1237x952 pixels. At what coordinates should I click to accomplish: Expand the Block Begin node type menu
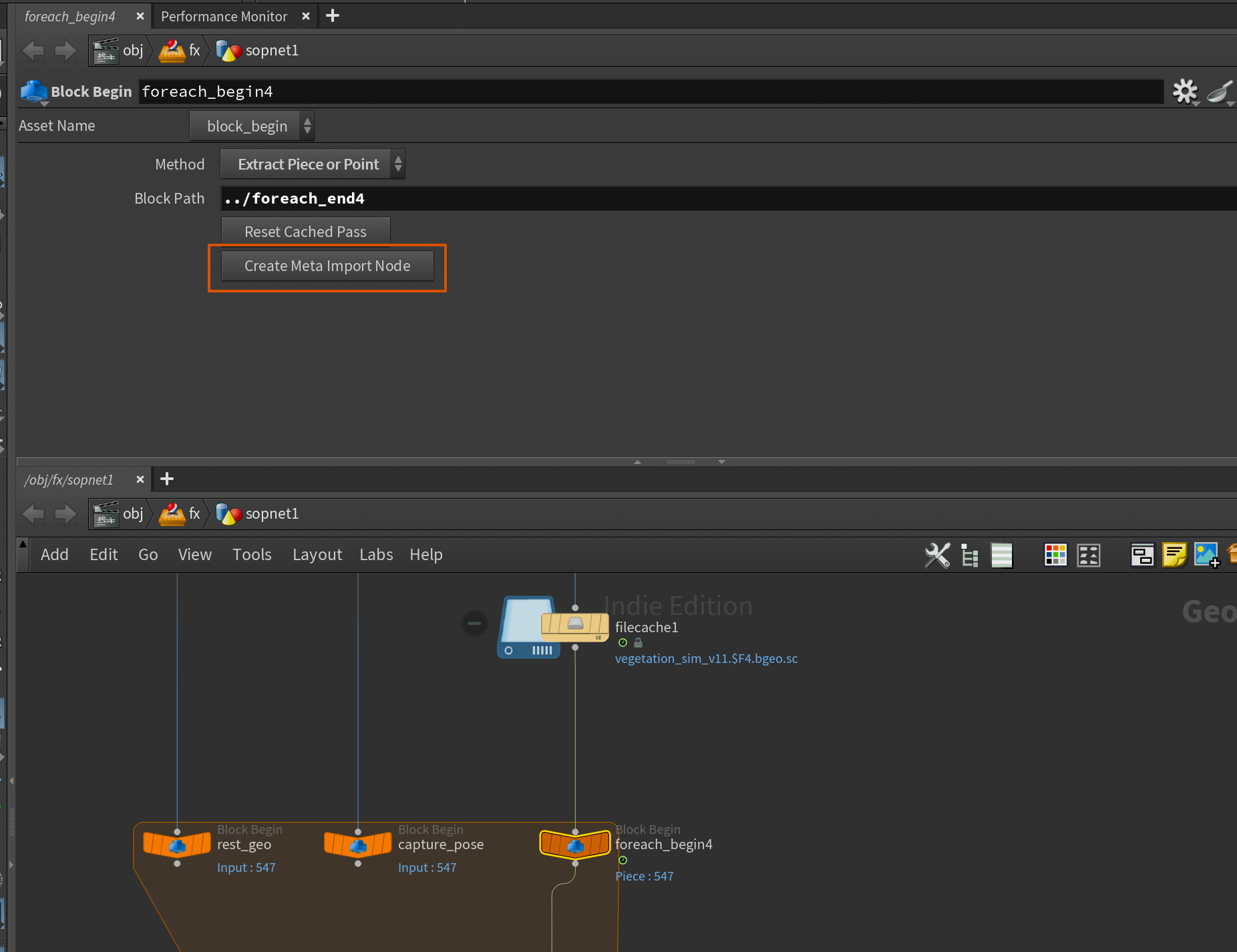[x=35, y=92]
